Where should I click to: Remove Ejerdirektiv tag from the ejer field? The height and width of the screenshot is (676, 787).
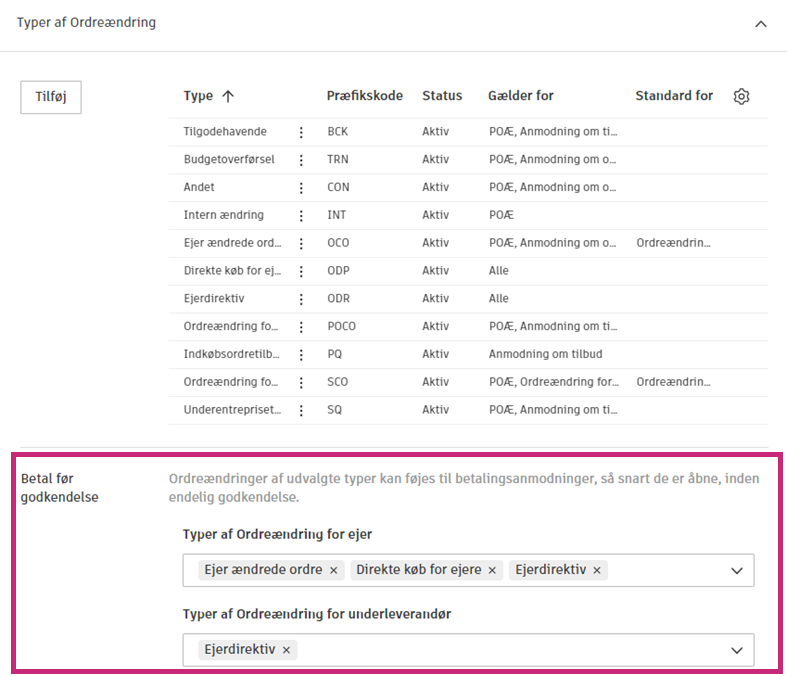click(597, 570)
